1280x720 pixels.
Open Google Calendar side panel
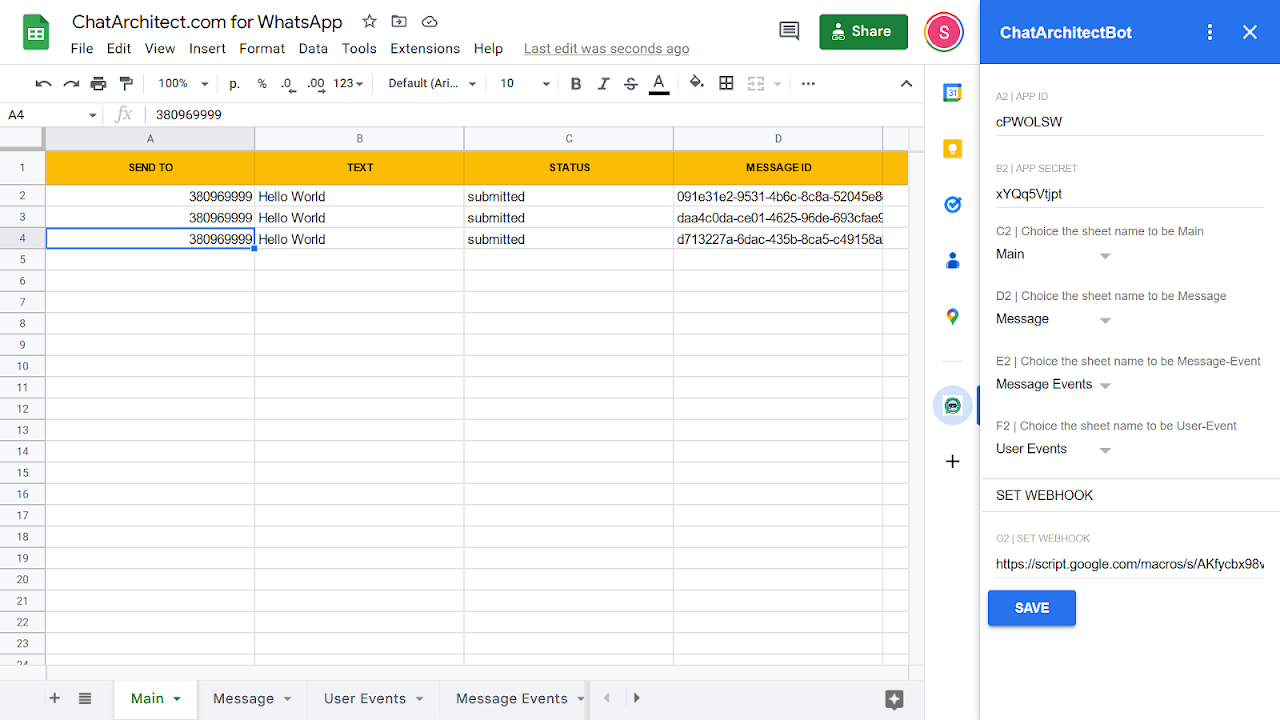click(953, 93)
